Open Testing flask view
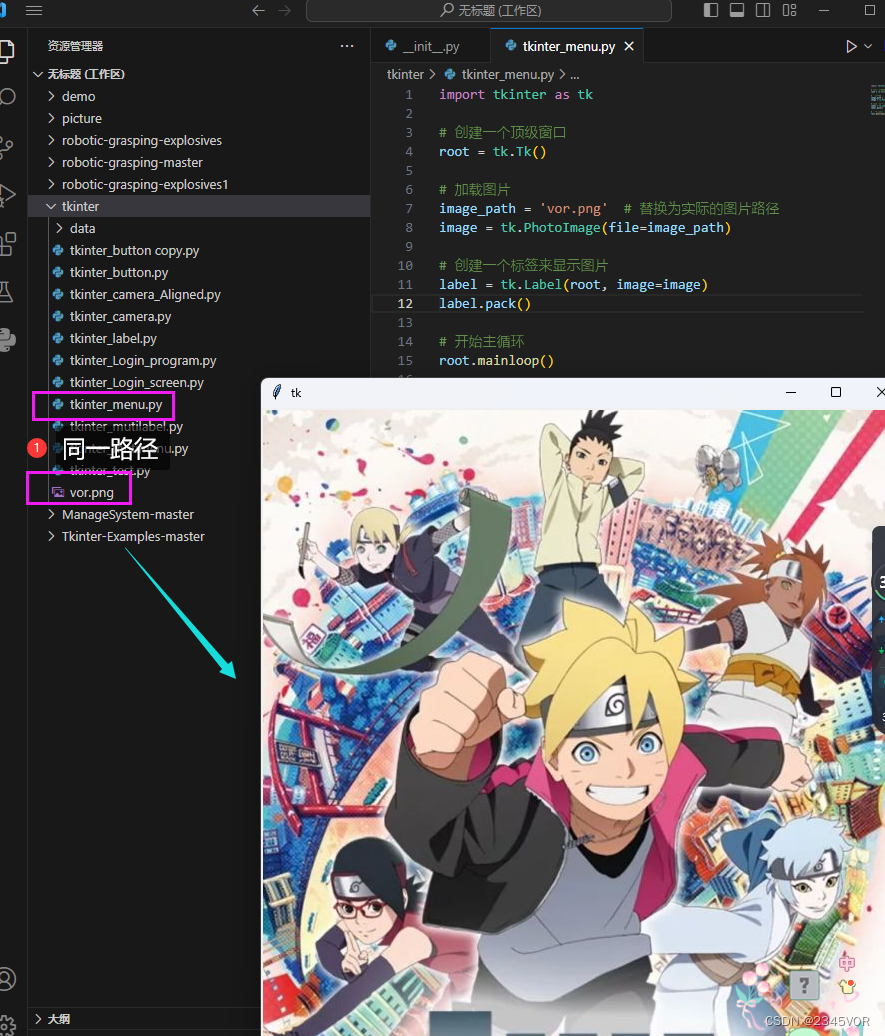885x1036 pixels. click(x=7, y=291)
